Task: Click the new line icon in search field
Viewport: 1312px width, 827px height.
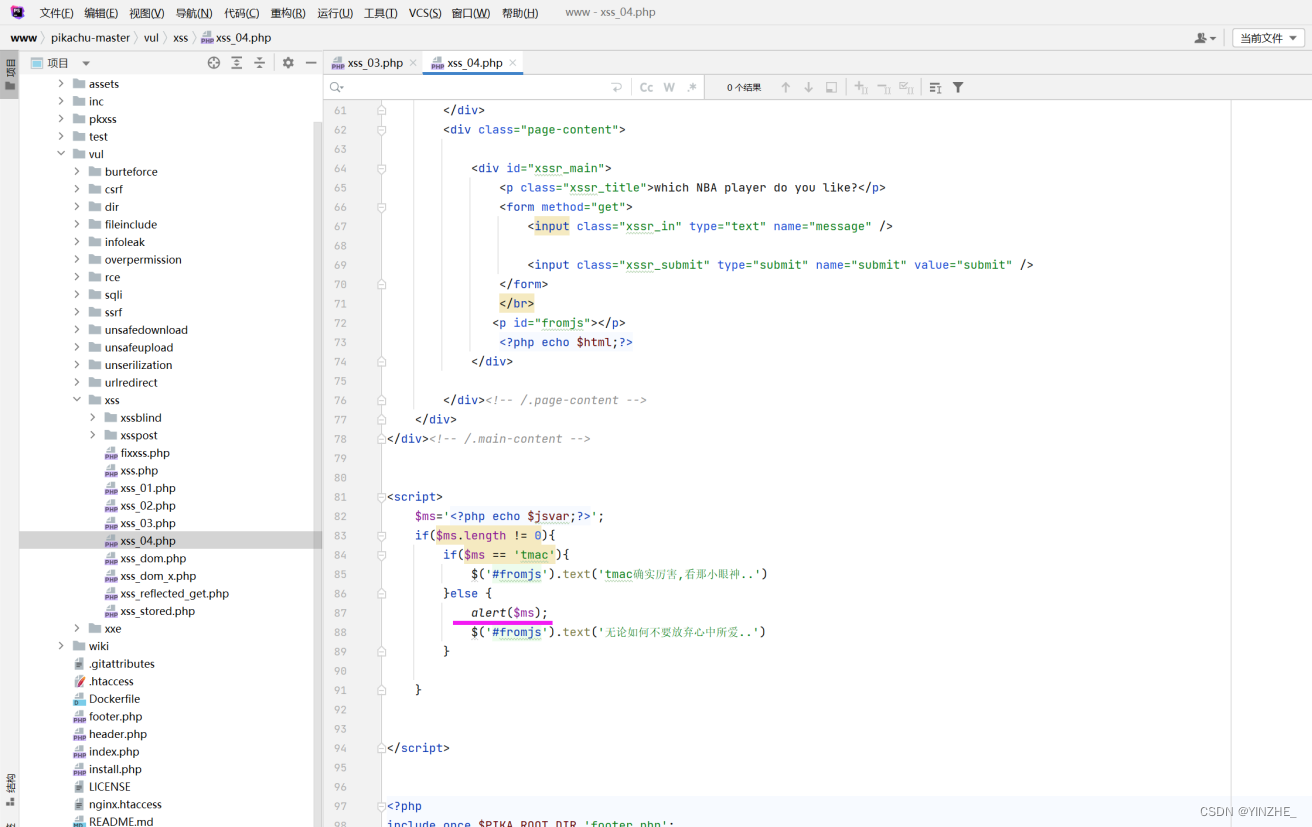Action: pyautogui.click(x=617, y=88)
